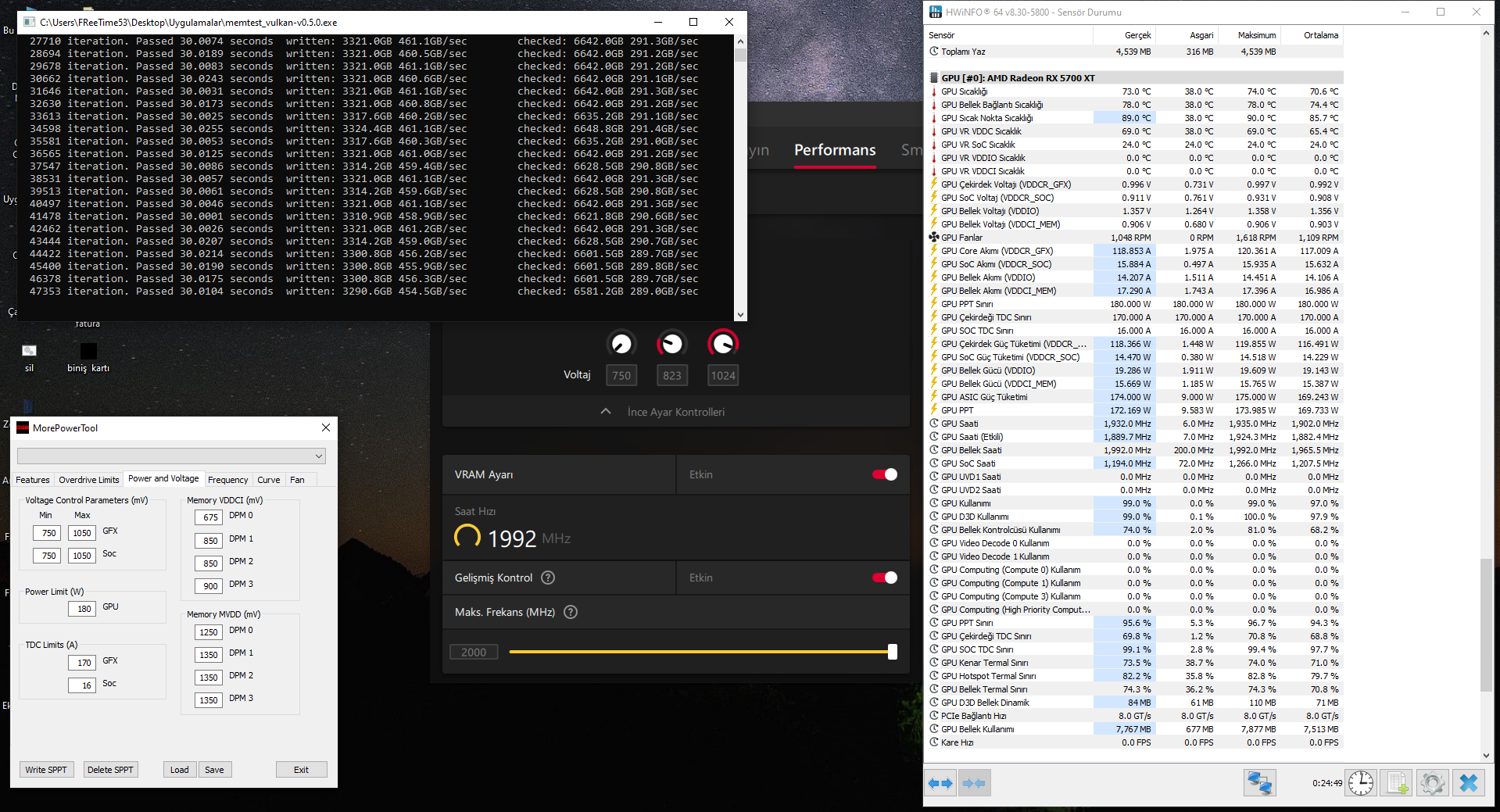Click the second voltage dial above 823

pos(671,344)
